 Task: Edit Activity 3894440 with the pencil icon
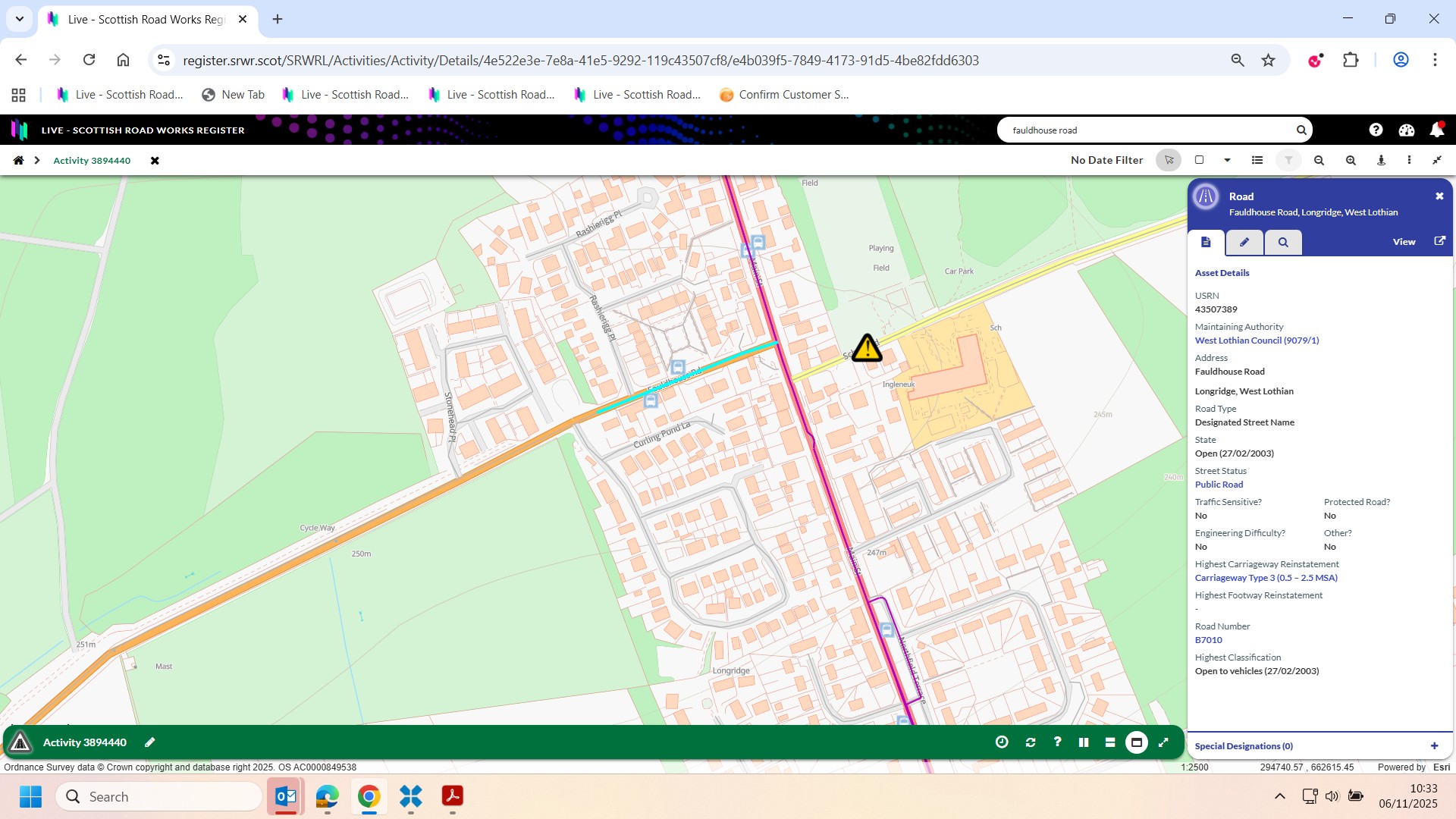150,742
